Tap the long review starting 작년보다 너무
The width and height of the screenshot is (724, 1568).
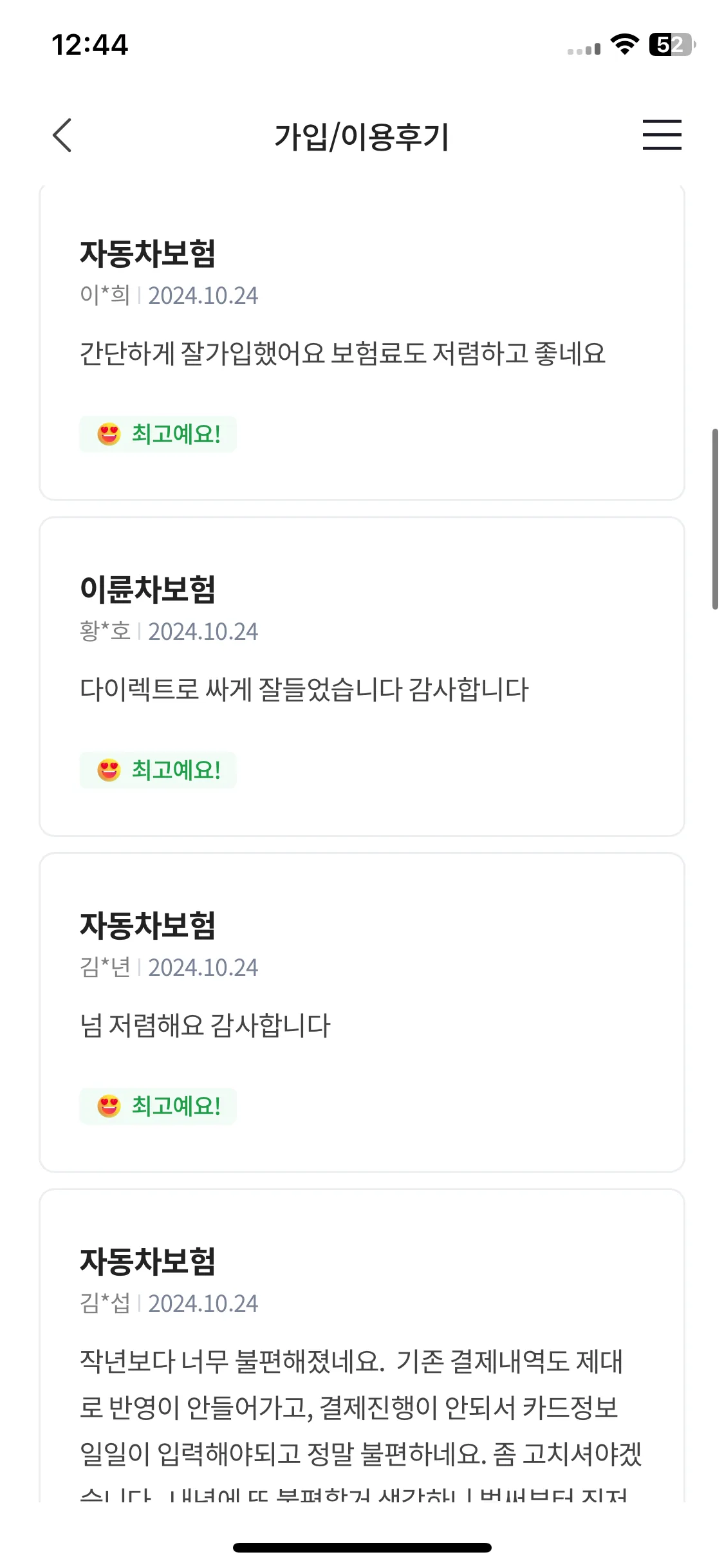click(x=360, y=1423)
